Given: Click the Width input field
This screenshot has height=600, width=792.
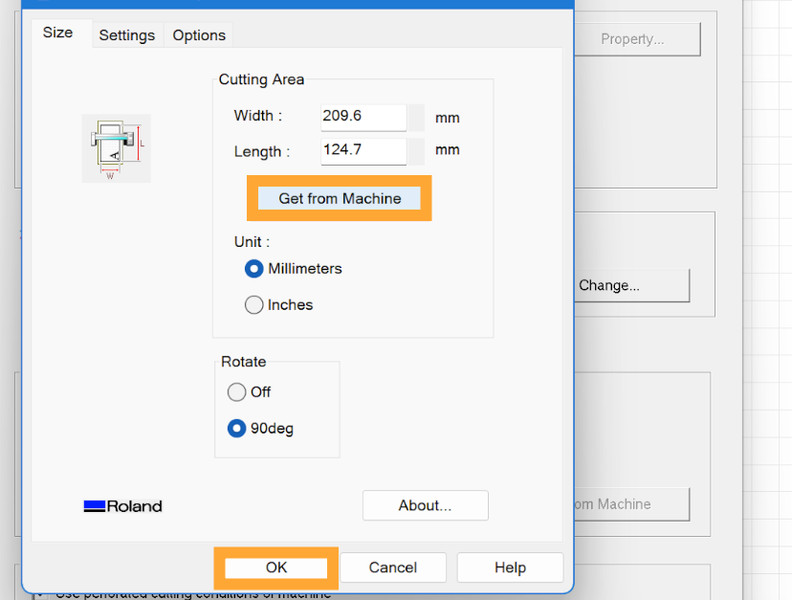Looking at the screenshot, I should tap(363, 117).
